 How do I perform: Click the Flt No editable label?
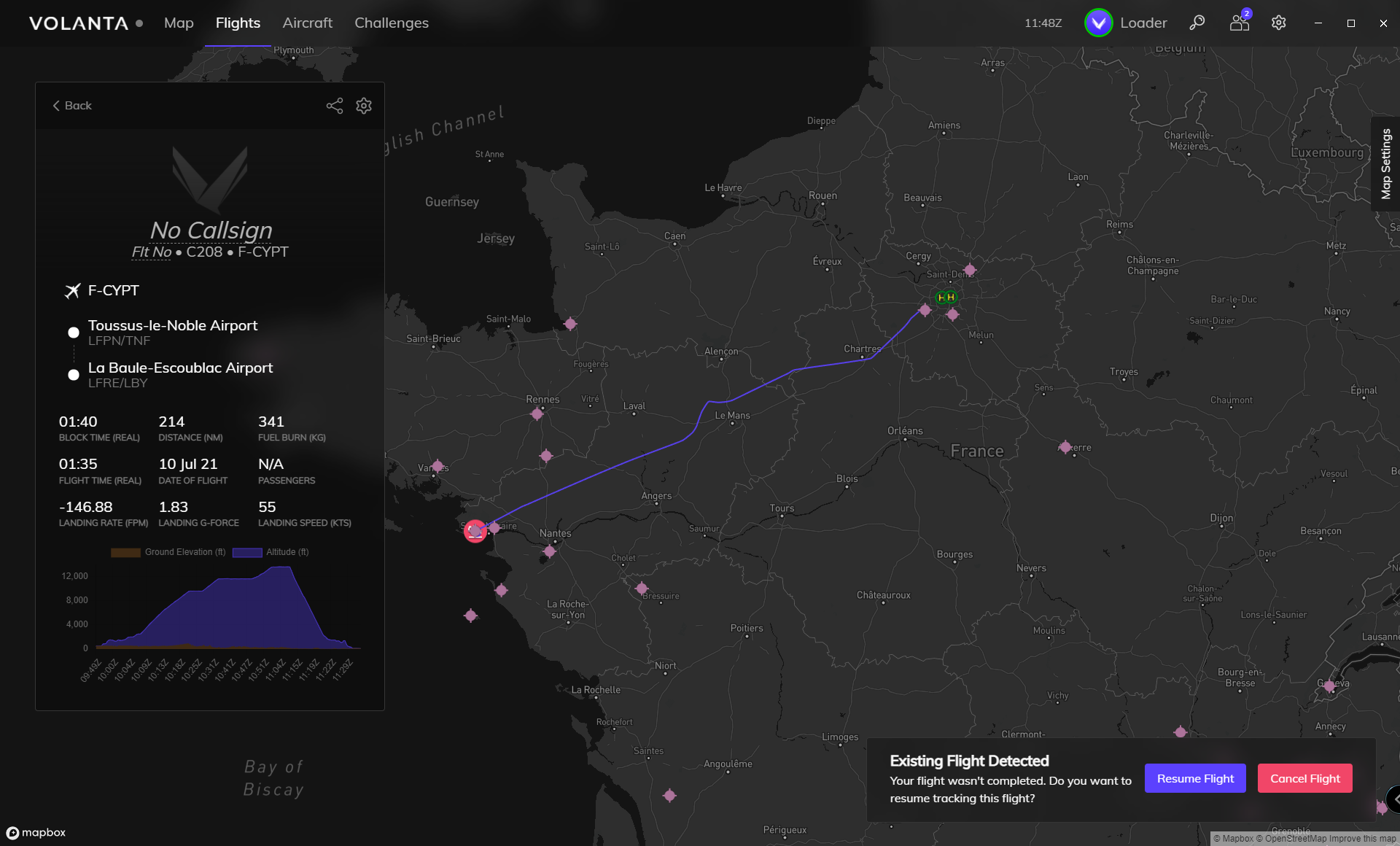click(x=151, y=252)
